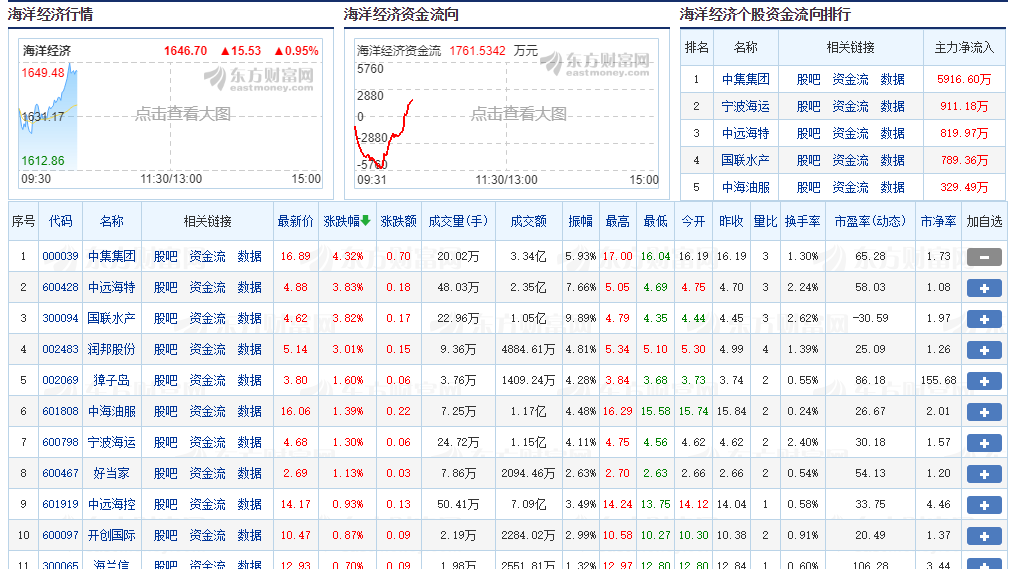
Task: Open stock code 600467 link
Action: click(60, 473)
